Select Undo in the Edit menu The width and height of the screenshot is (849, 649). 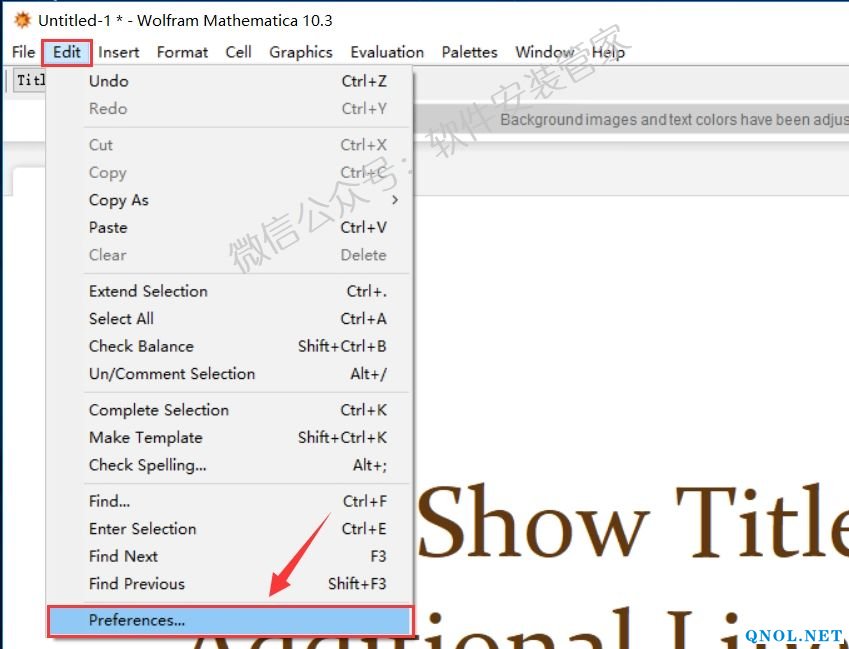click(x=109, y=81)
